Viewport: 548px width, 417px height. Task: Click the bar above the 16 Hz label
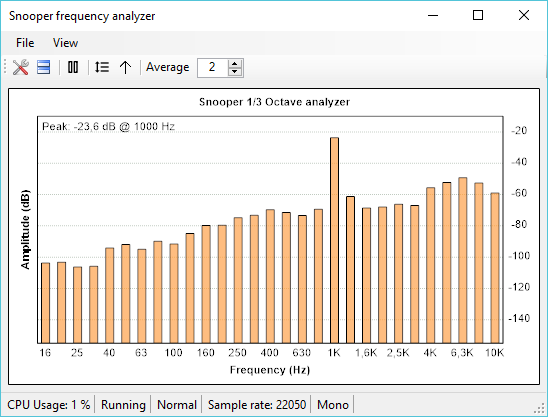(x=45, y=303)
